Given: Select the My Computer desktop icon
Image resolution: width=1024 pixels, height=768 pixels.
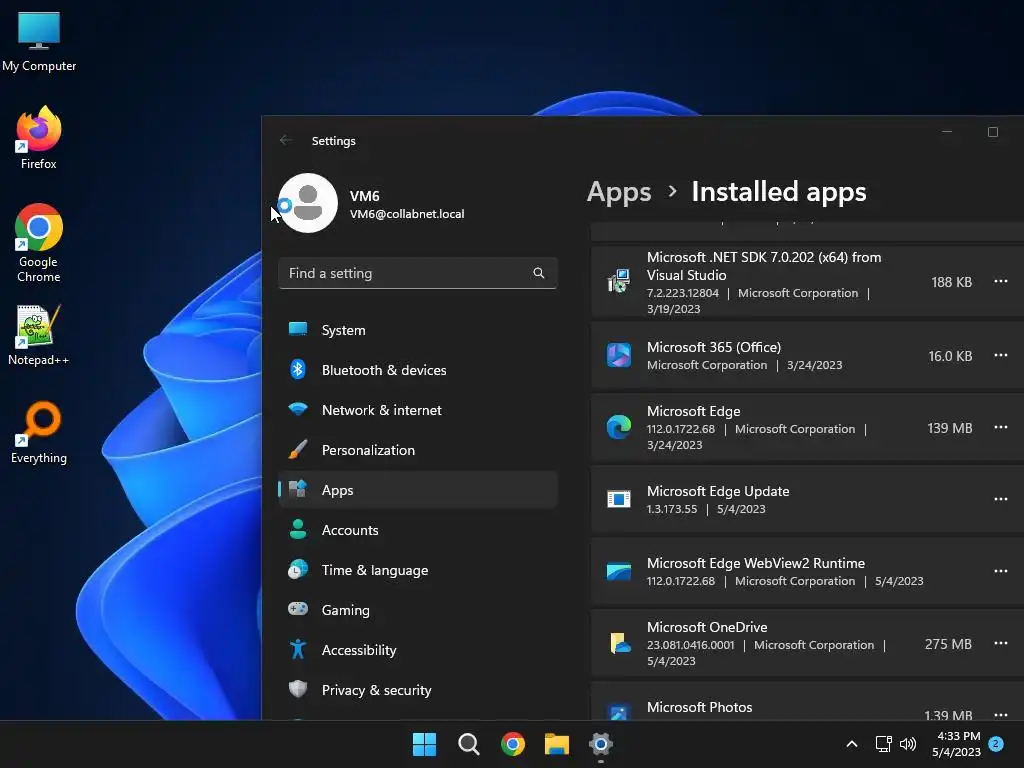Looking at the screenshot, I should 39,41.
